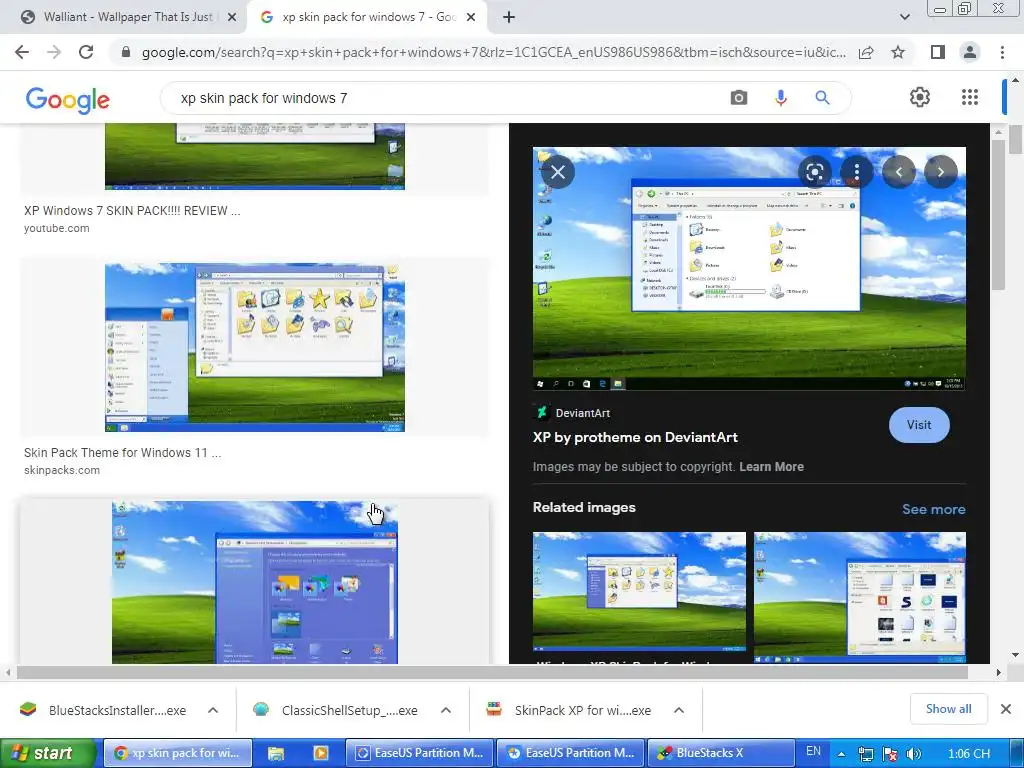Click the forward navigation arrow
This screenshot has height=768, width=1024.
(54, 52)
